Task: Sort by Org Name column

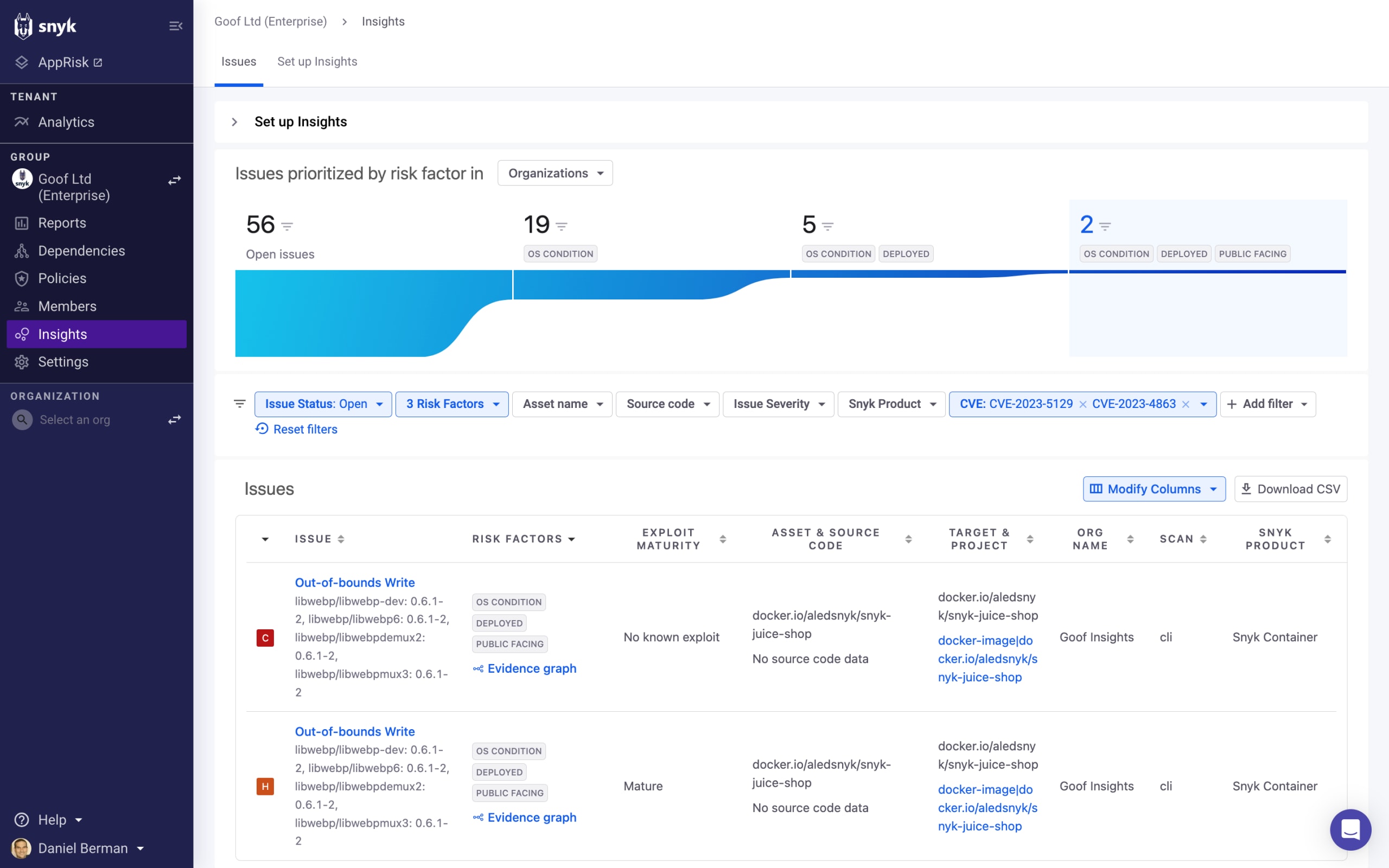Action: 1130,539
